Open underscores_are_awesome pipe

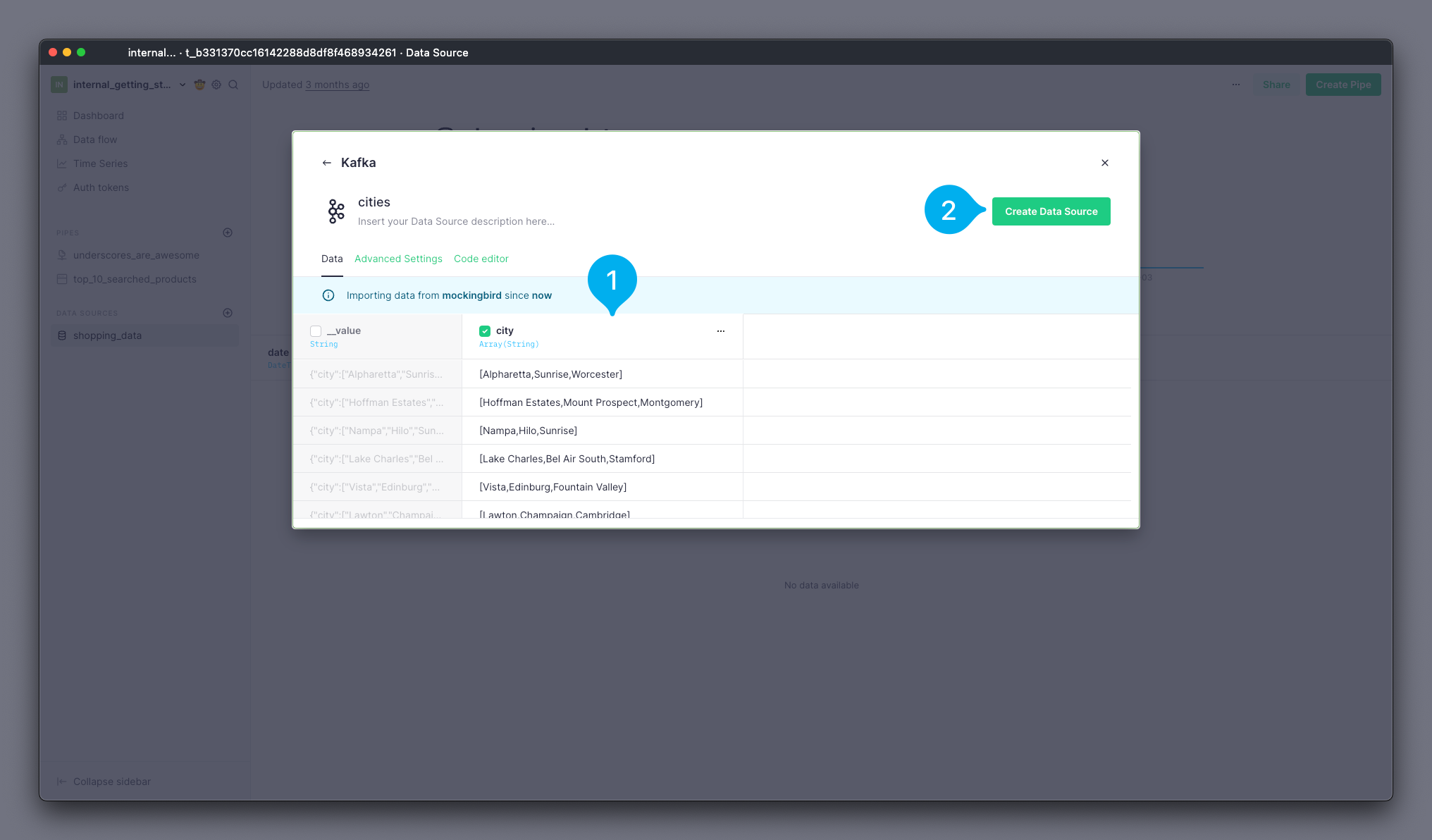pyautogui.click(x=136, y=255)
